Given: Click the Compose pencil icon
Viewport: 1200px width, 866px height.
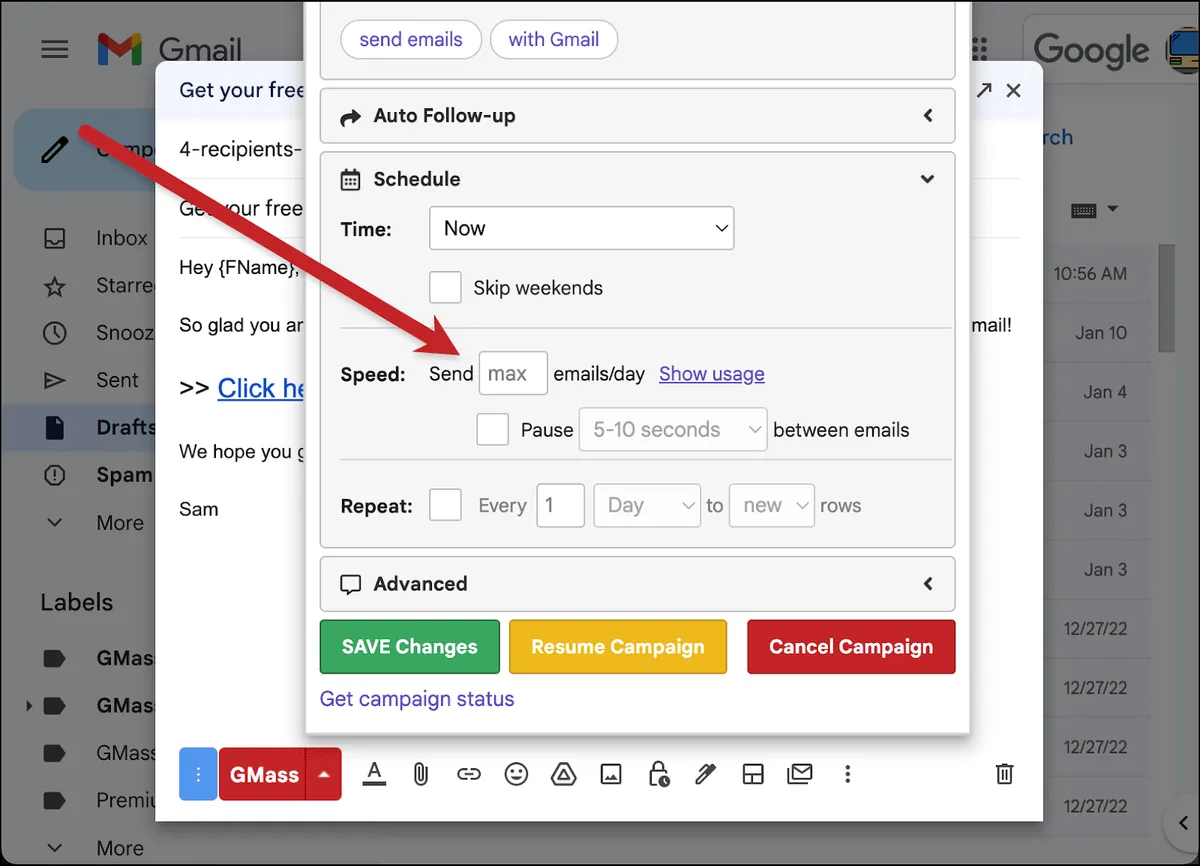Looking at the screenshot, I should 54,149.
